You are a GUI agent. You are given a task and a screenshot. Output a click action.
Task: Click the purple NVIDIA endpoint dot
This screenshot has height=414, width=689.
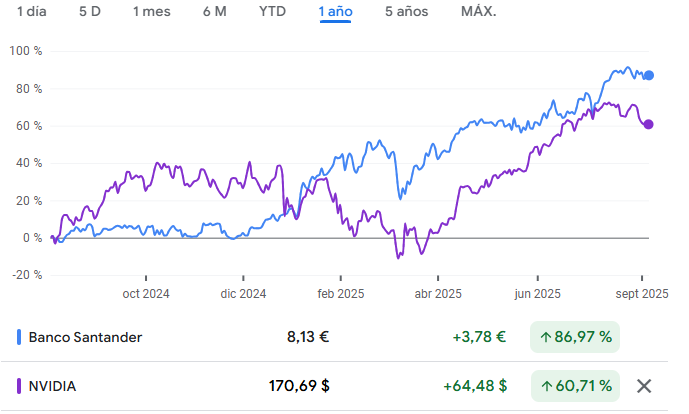click(x=649, y=124)
